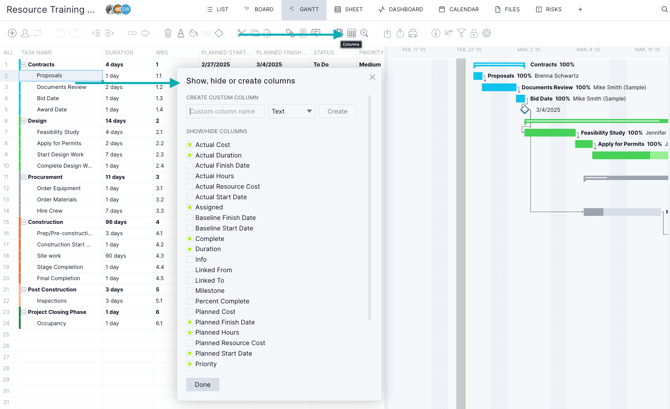Check the Baseline Start Date column
This screenshot has width=670, height=409.
point(190,228)
